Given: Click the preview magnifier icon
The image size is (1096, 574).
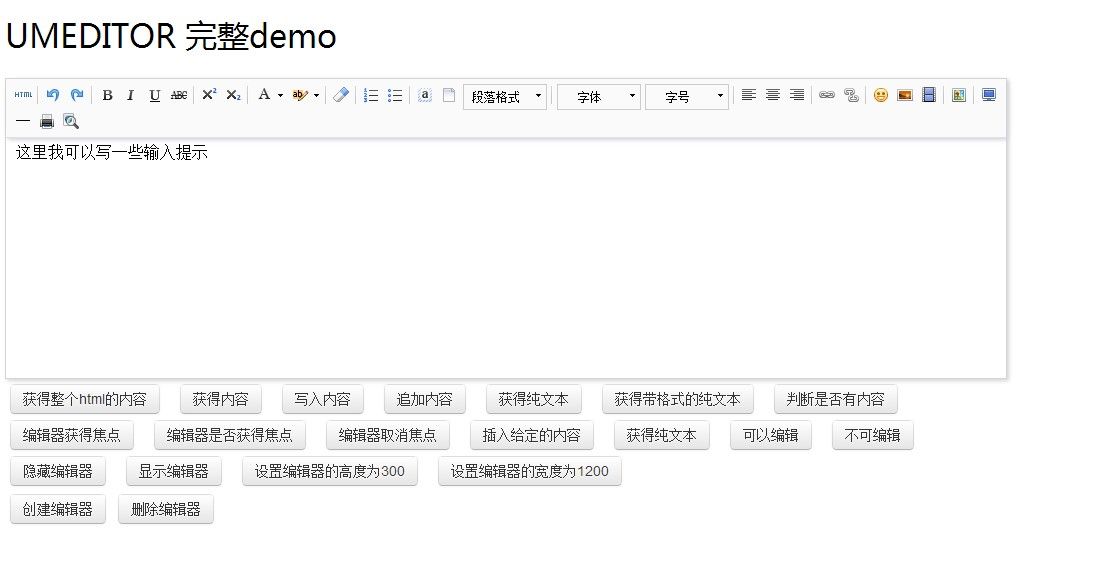Looking at the screenshot, I should pos(71,122).
